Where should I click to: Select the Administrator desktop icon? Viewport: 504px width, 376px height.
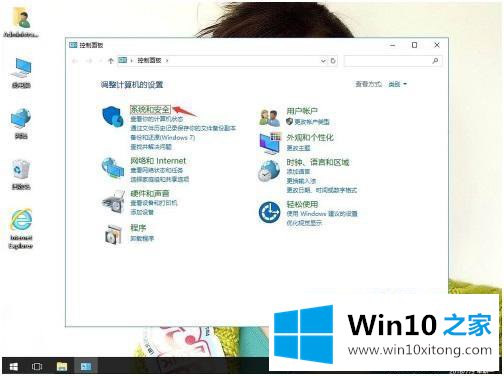[21, 22]
